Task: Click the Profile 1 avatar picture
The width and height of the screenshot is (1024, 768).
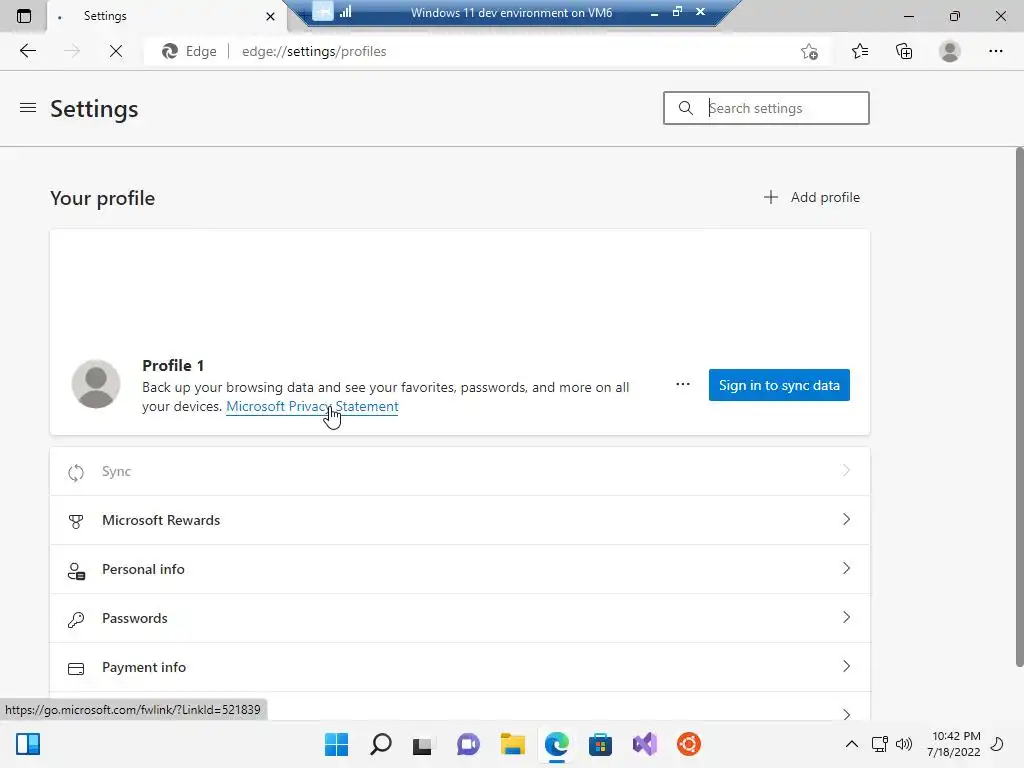Action: pos(96,384)
